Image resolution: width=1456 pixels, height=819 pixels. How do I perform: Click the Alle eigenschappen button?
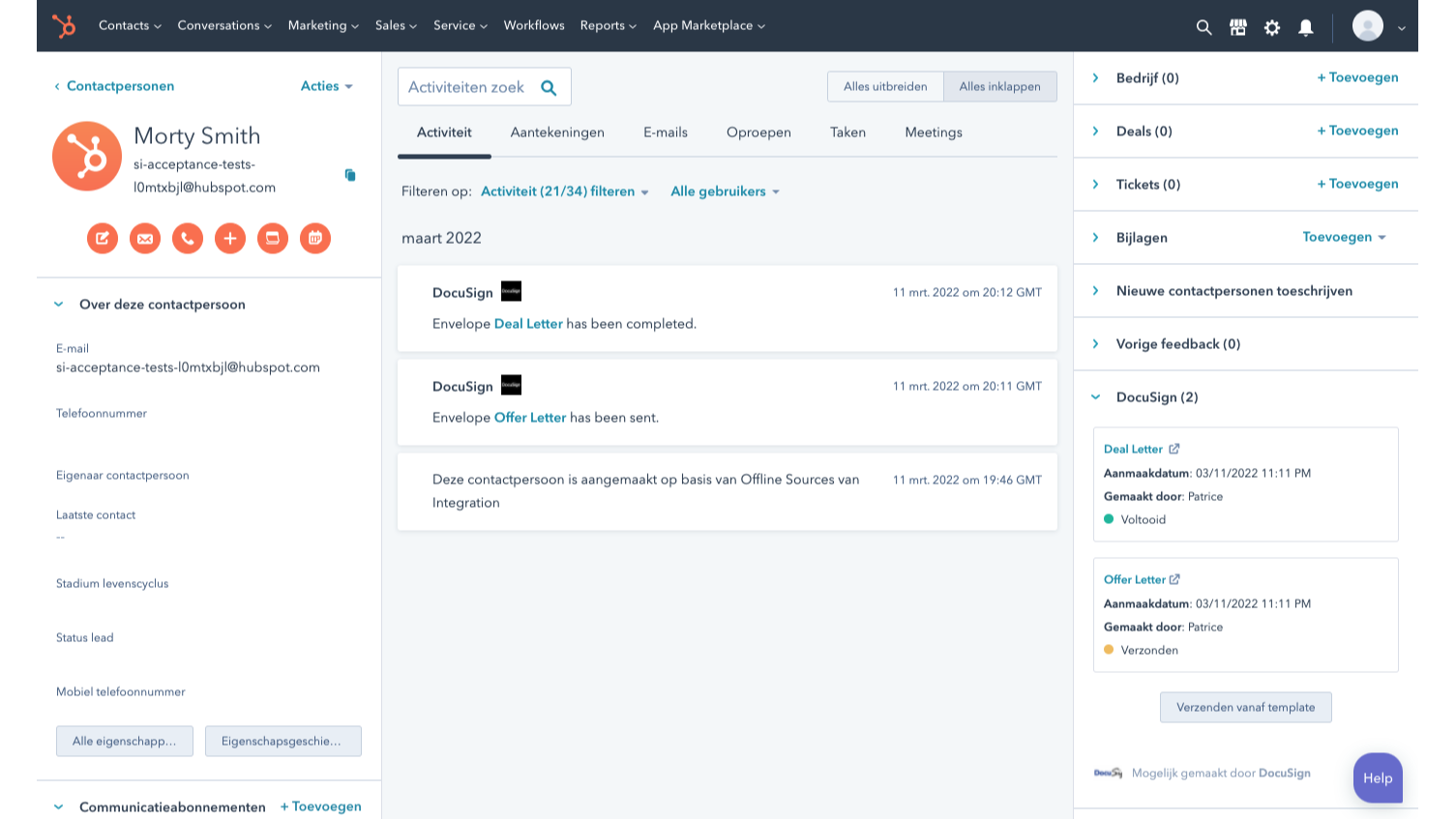tap(125, 741)
